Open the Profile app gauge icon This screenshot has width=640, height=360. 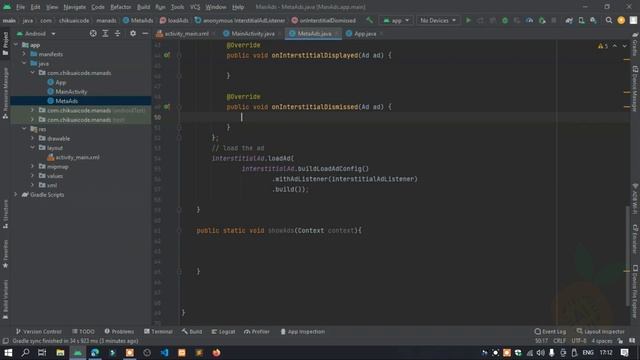[529, 20]
